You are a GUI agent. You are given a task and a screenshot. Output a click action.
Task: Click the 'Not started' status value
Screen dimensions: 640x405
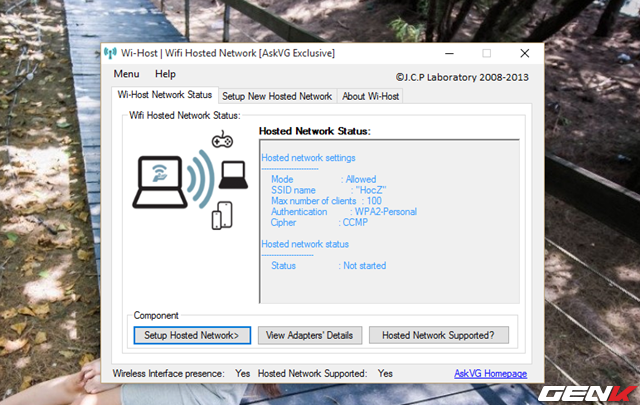point(364,266)
